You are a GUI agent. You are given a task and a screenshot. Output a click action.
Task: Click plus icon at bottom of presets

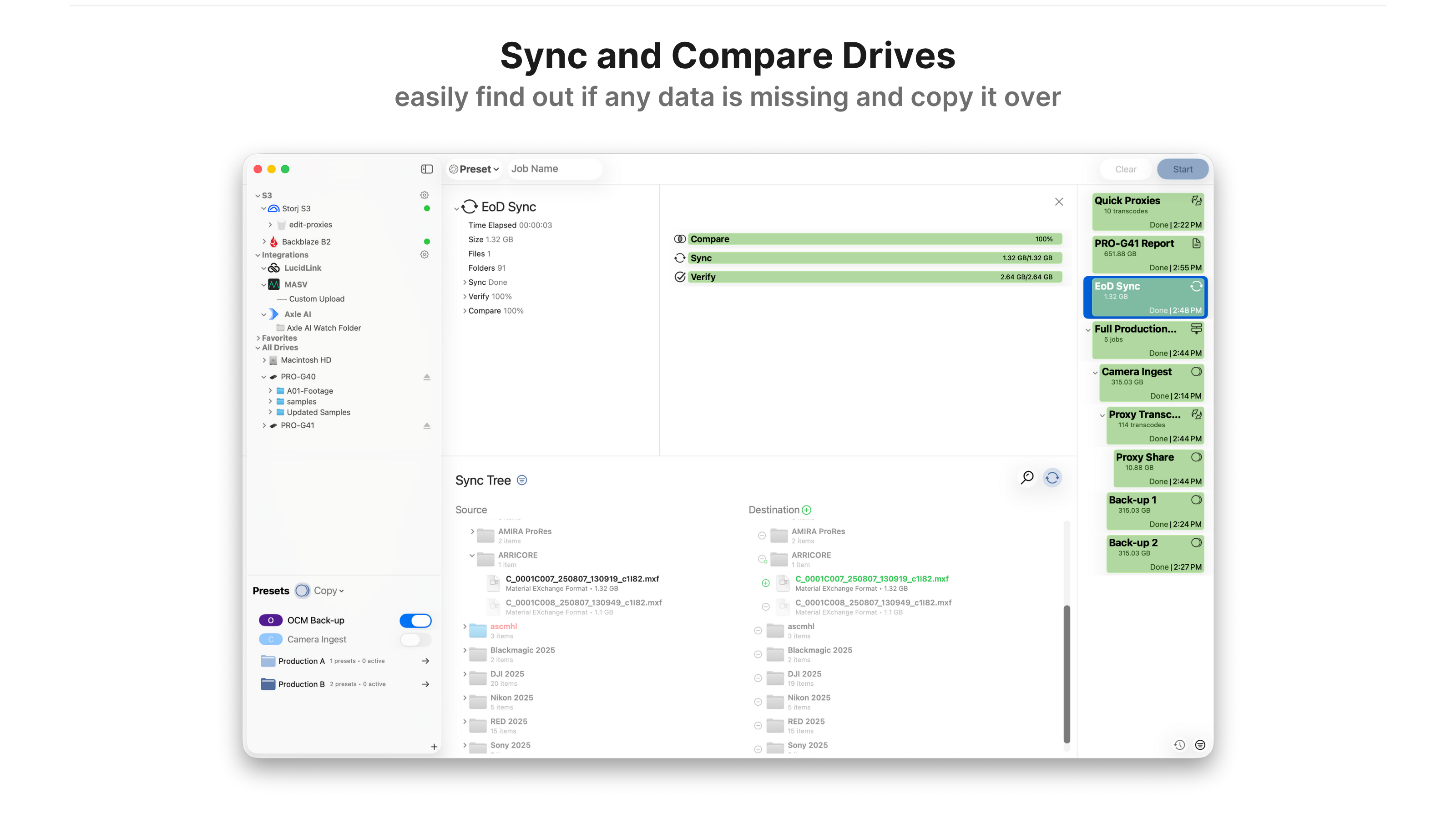[x=434, y=747]
